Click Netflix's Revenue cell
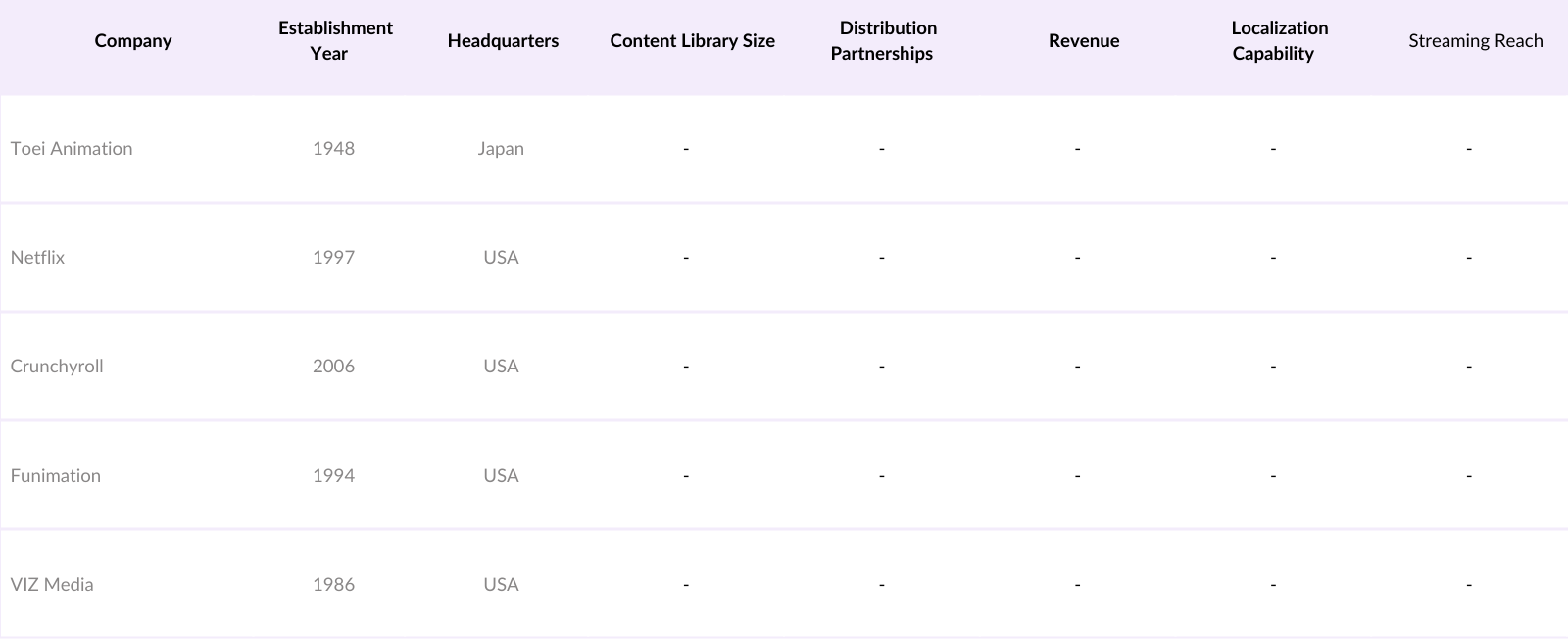This screenshot has height=640, width=1568. (1078, 258)
